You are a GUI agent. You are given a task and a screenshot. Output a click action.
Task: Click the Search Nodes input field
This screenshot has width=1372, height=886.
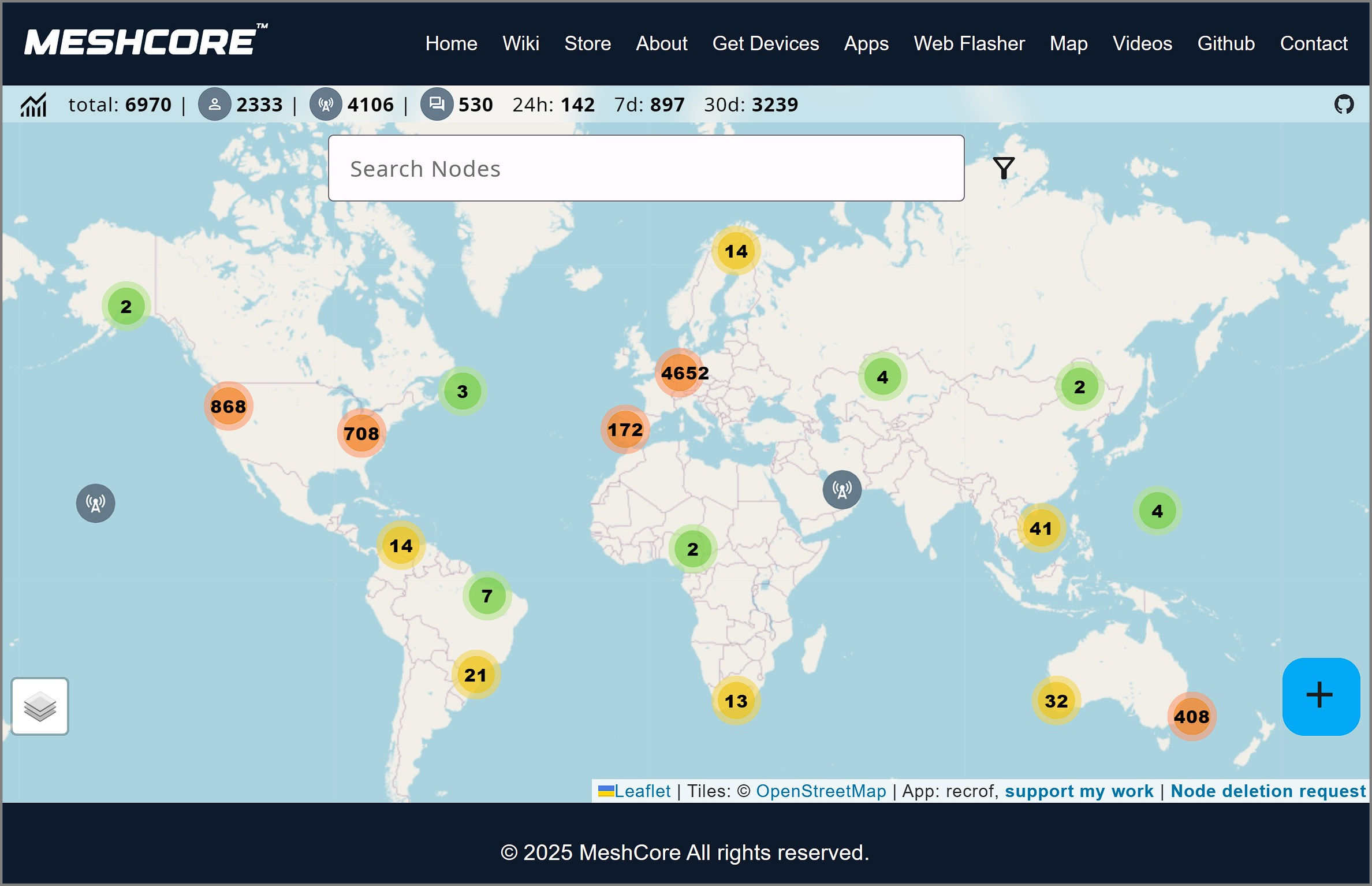click(x=646, y=168)
